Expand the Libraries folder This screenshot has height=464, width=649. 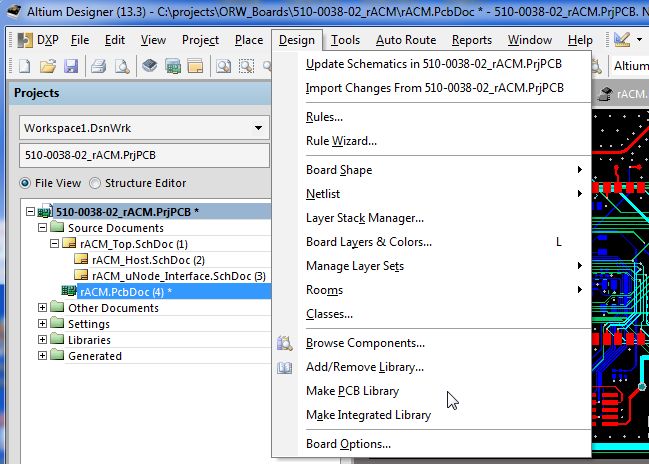click(x=42, y=340)
